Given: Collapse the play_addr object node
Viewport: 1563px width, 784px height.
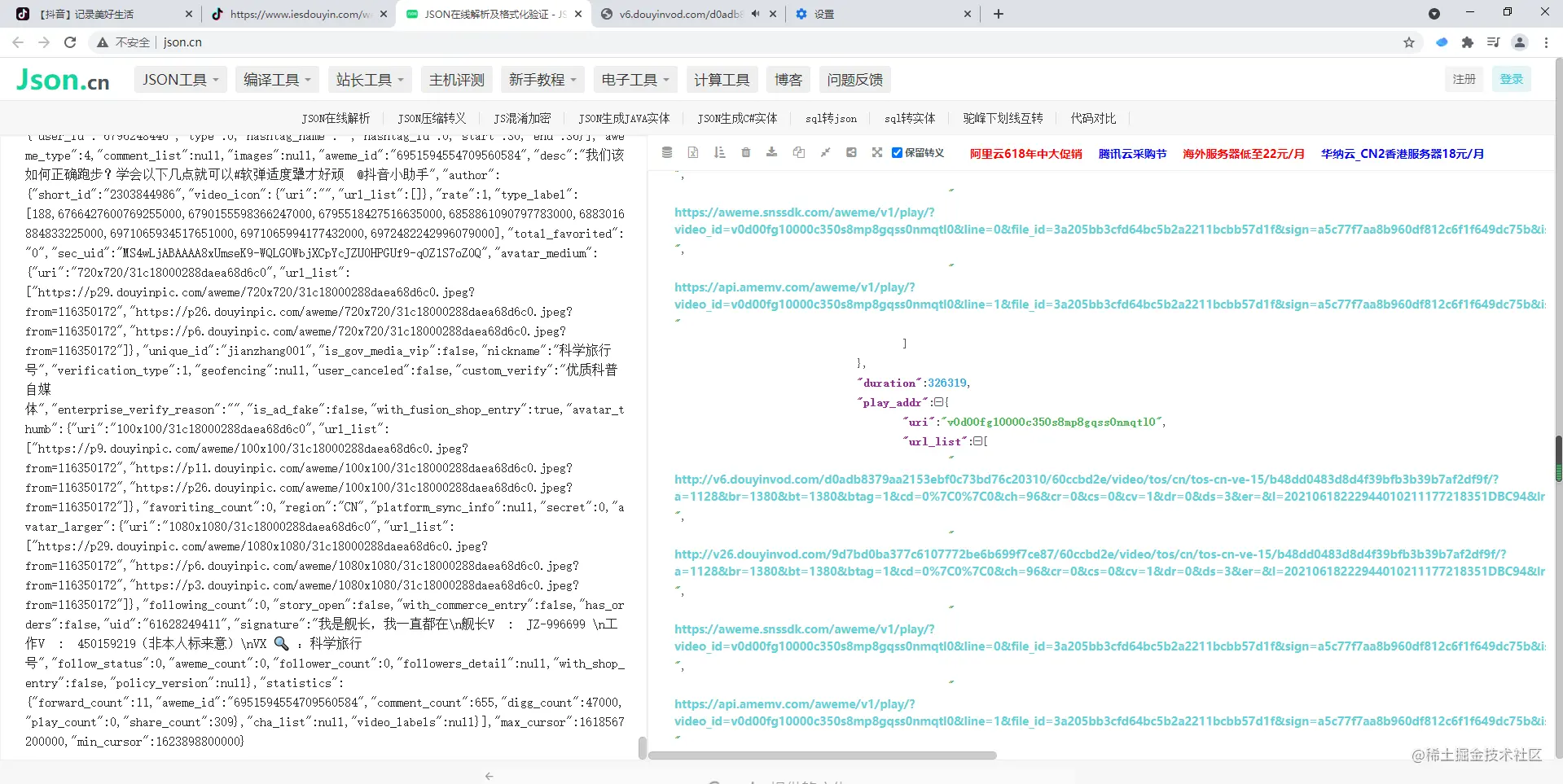Looking at the screenshot, I should coord(938,402).
